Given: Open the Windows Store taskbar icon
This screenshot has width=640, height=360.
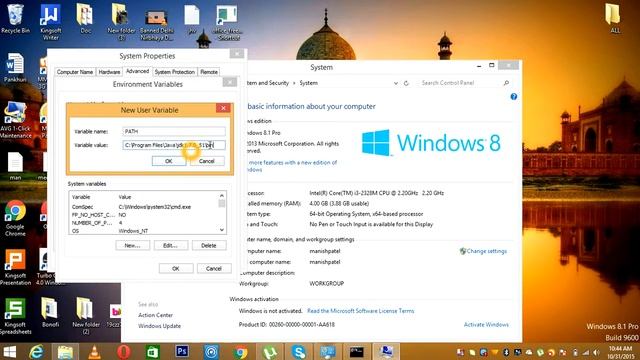Looking at the screenshot, I should click(x=153, y=351).
